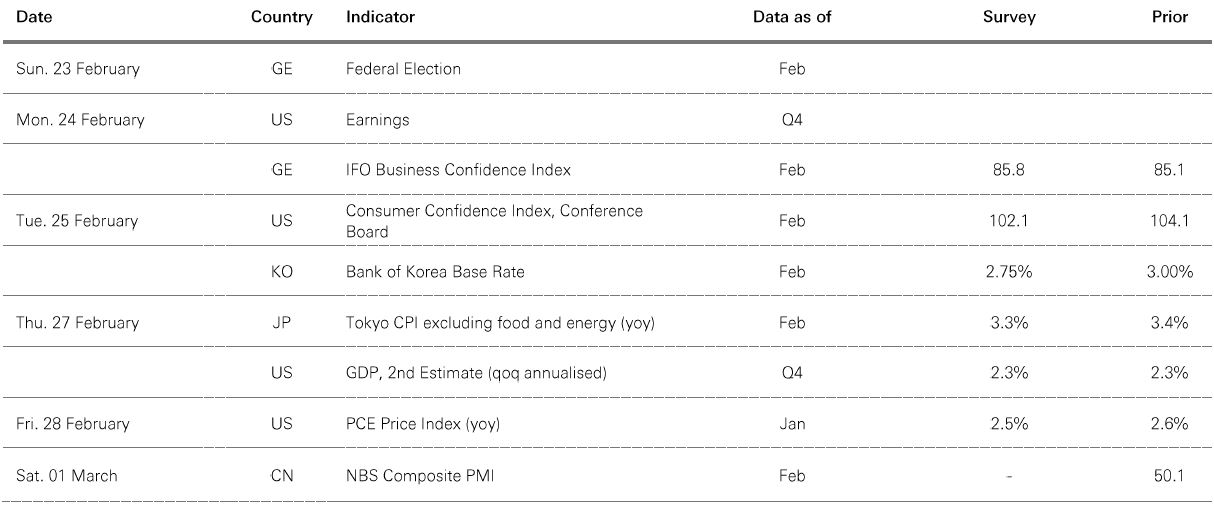Select the Country column header

pos(282,17)
